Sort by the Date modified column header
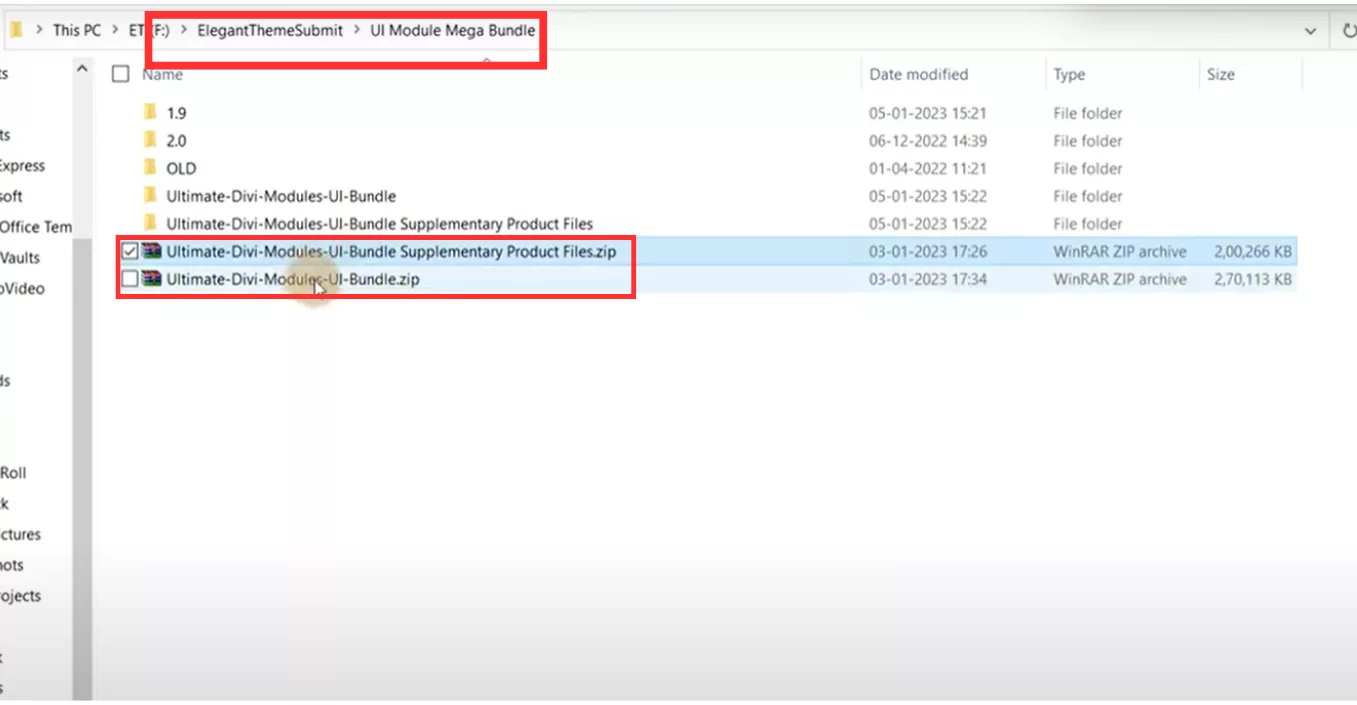1357x705 pixels. [918, 74]
